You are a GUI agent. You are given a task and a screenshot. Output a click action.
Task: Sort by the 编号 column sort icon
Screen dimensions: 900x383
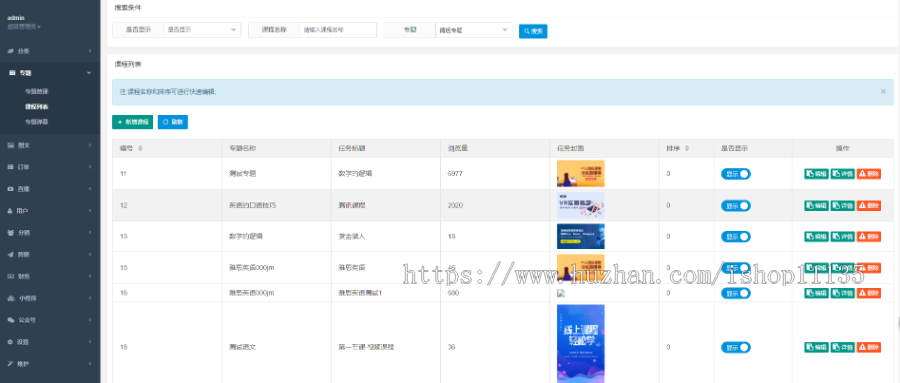(141, 148)
